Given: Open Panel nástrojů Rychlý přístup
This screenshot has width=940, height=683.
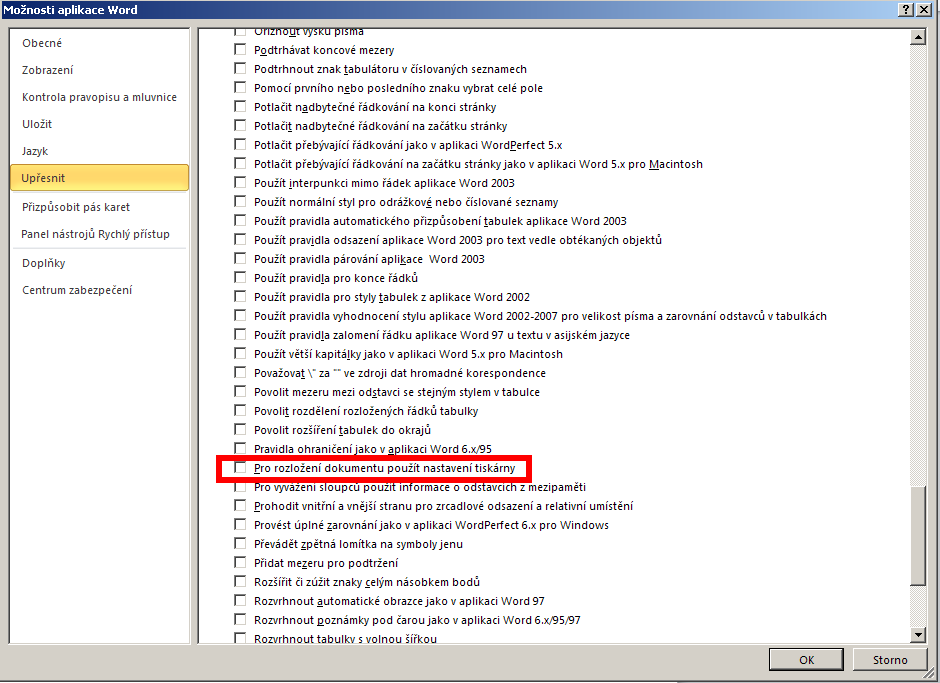Looking at the screenshot, I should [95, 234].
